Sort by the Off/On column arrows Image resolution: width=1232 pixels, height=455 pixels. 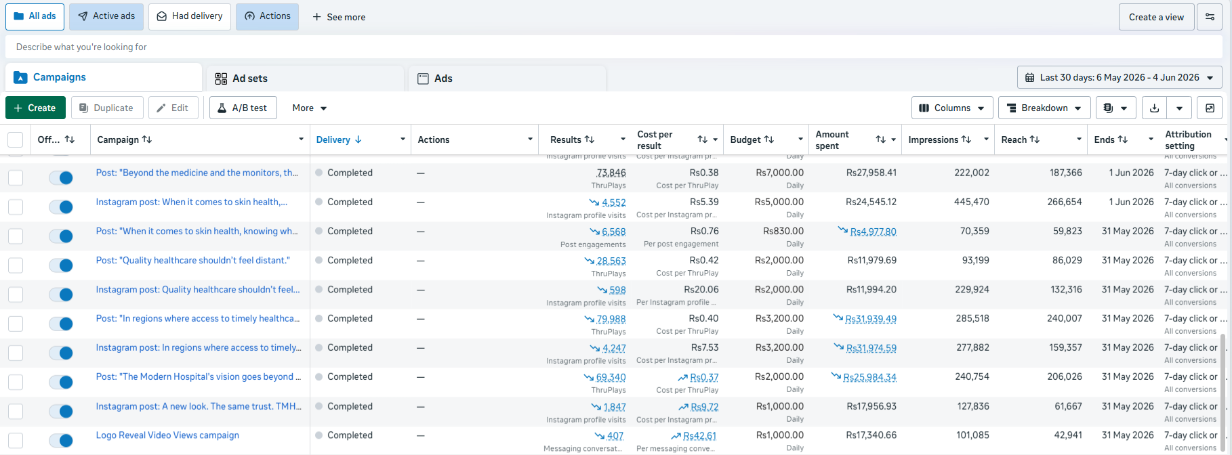(x=69, y=140)
